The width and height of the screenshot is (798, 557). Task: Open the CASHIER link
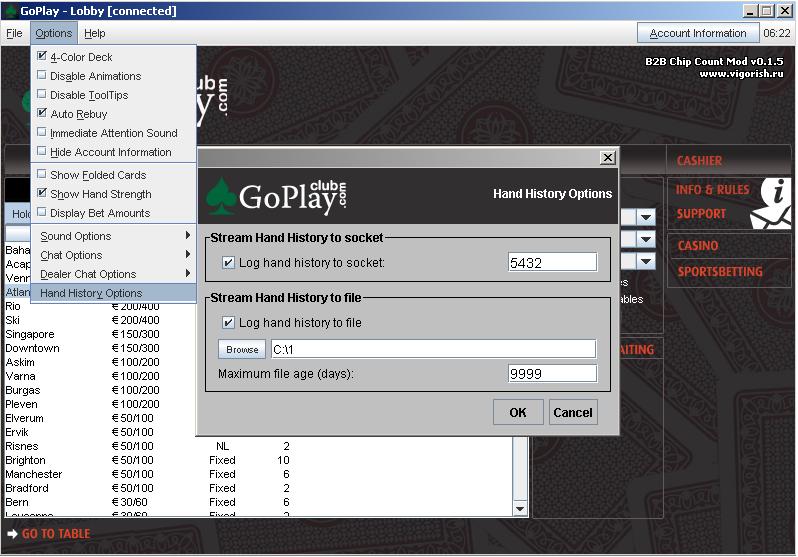pyautogui.click(x=699, y=161)
